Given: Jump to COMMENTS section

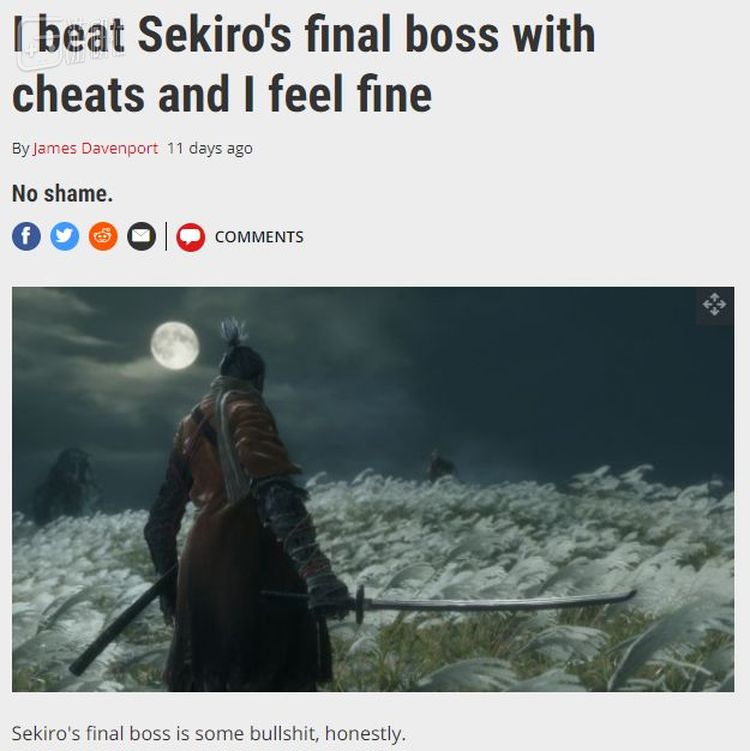Looking at the screenshot, I should click(259, 237).
